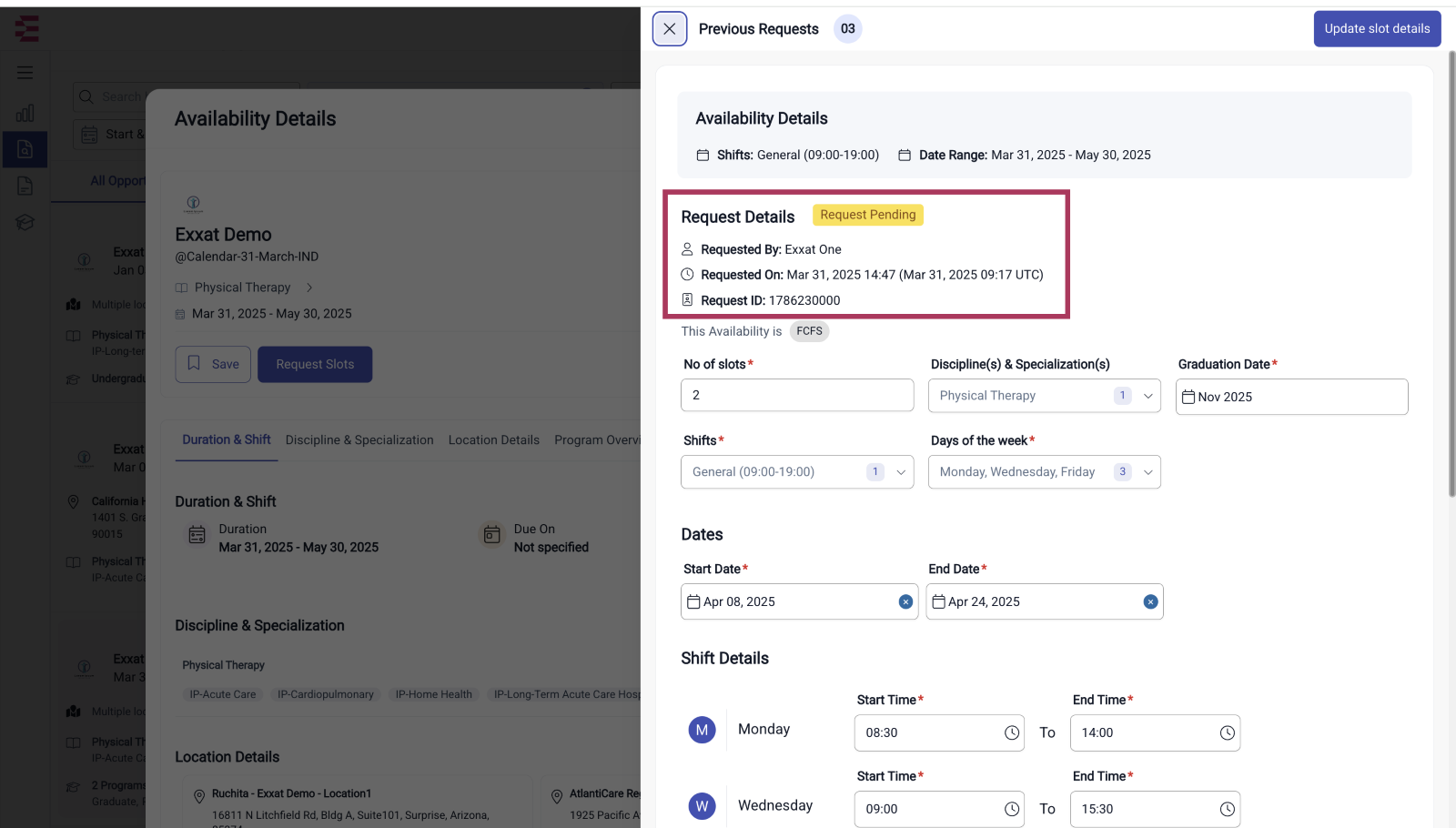Switch to the Location Details tab
The image size is (1456, 828).
click(494, 439)
